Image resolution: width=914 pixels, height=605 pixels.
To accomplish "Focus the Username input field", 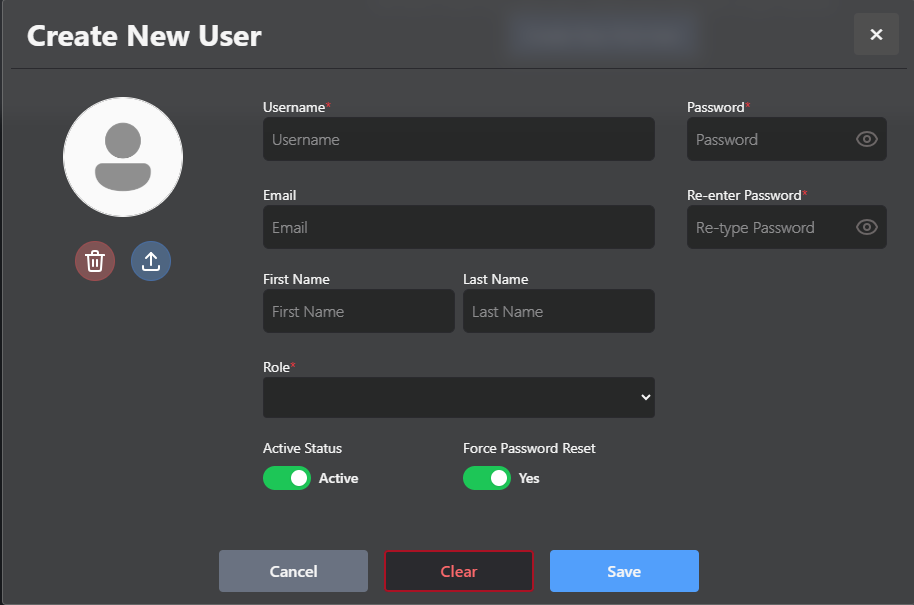I will pyautogui.click(x=458, y=139).
